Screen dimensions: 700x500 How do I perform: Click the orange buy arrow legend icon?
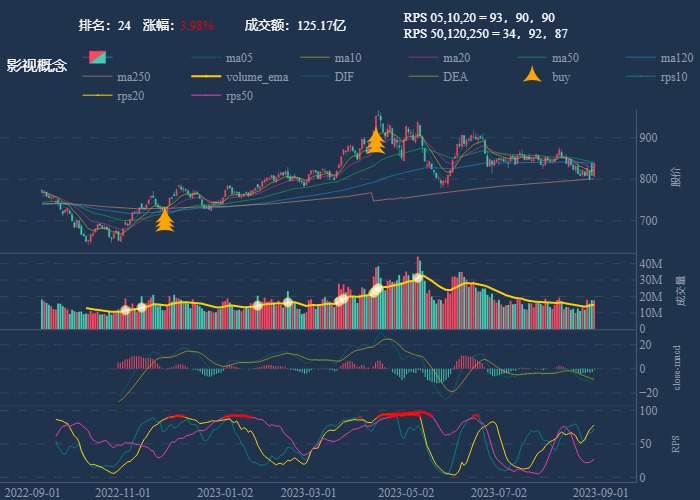[x=533, y=77]
